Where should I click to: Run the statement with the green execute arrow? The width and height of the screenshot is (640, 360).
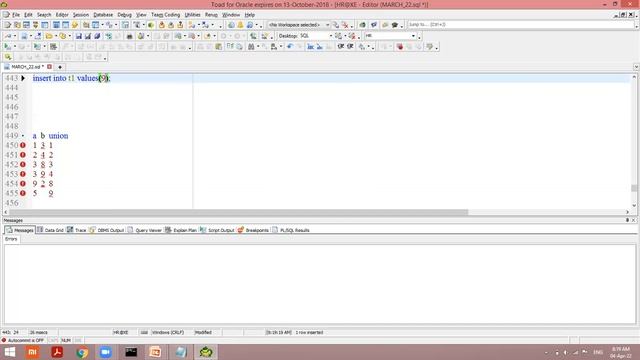coord(7,47)
